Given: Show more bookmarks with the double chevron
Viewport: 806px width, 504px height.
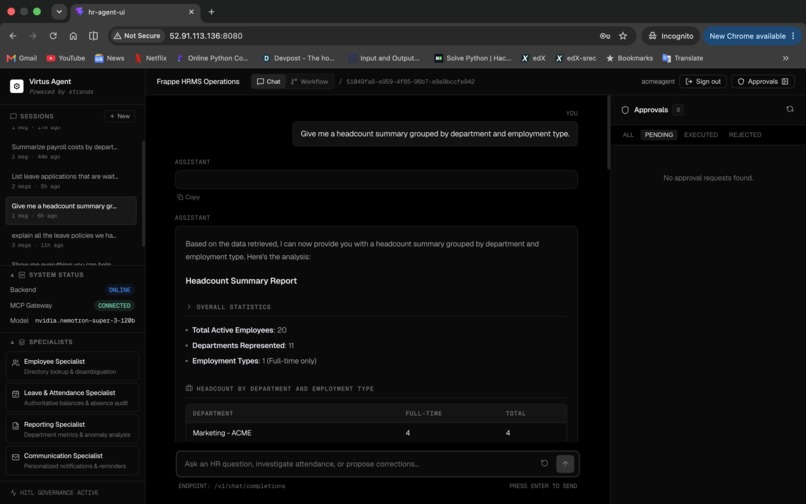Looking at the screenshot, I should coord(785,58).
